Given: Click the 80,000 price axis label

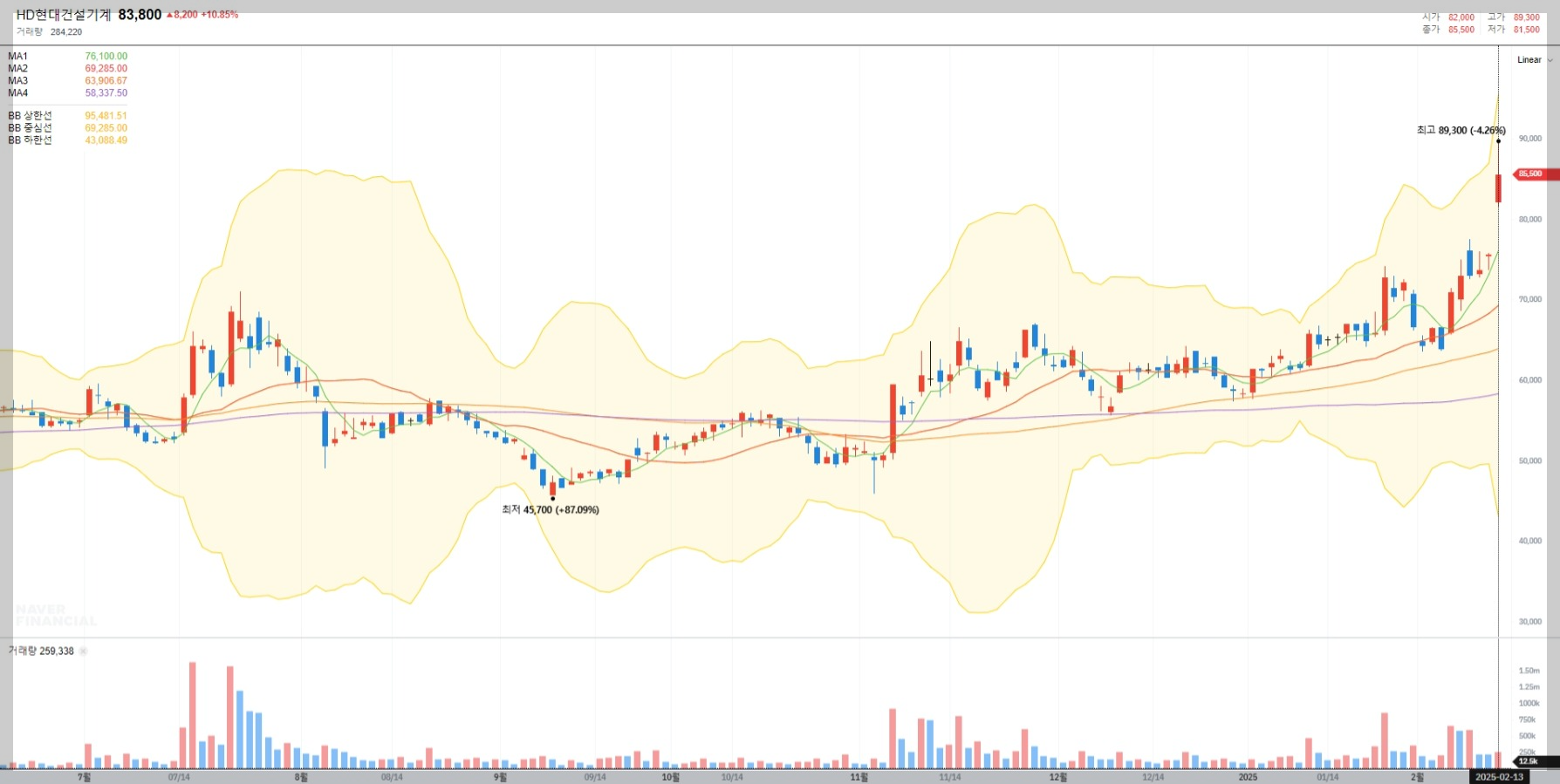Looking at the screenshot, I should [1530, 219].
